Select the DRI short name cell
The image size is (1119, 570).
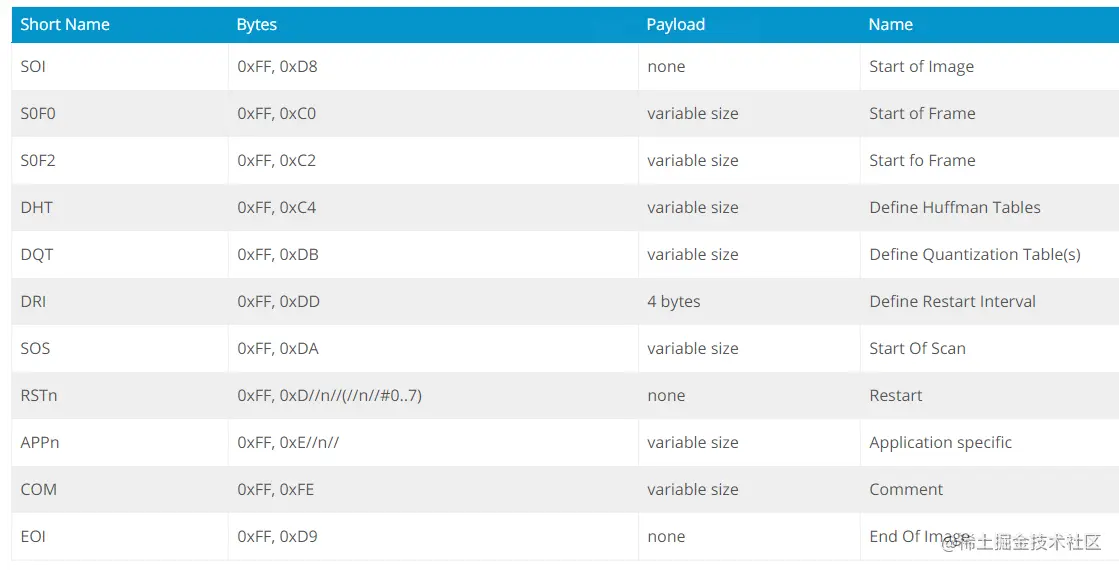[x=120, y=302]
